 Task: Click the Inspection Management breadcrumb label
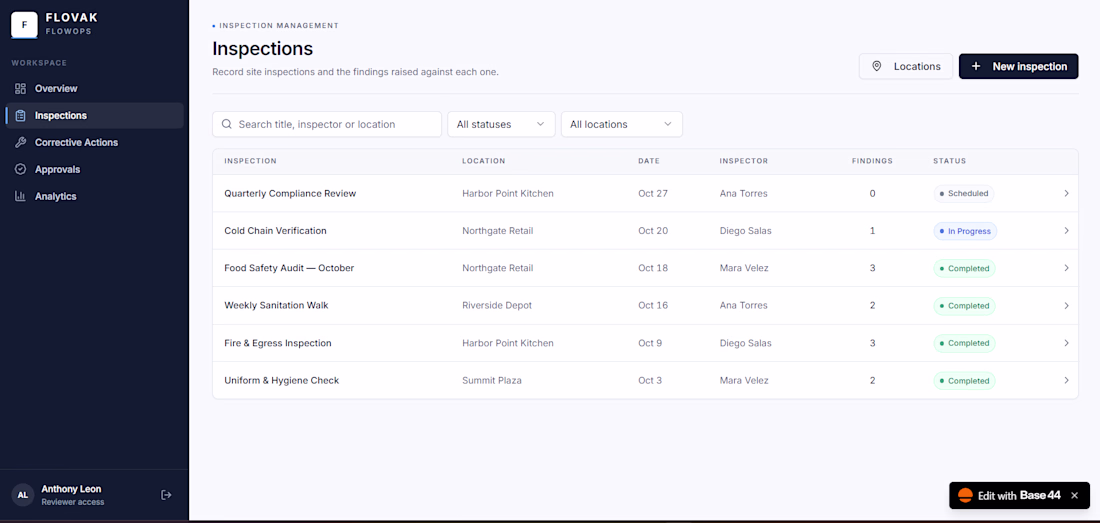pos(279,26)
